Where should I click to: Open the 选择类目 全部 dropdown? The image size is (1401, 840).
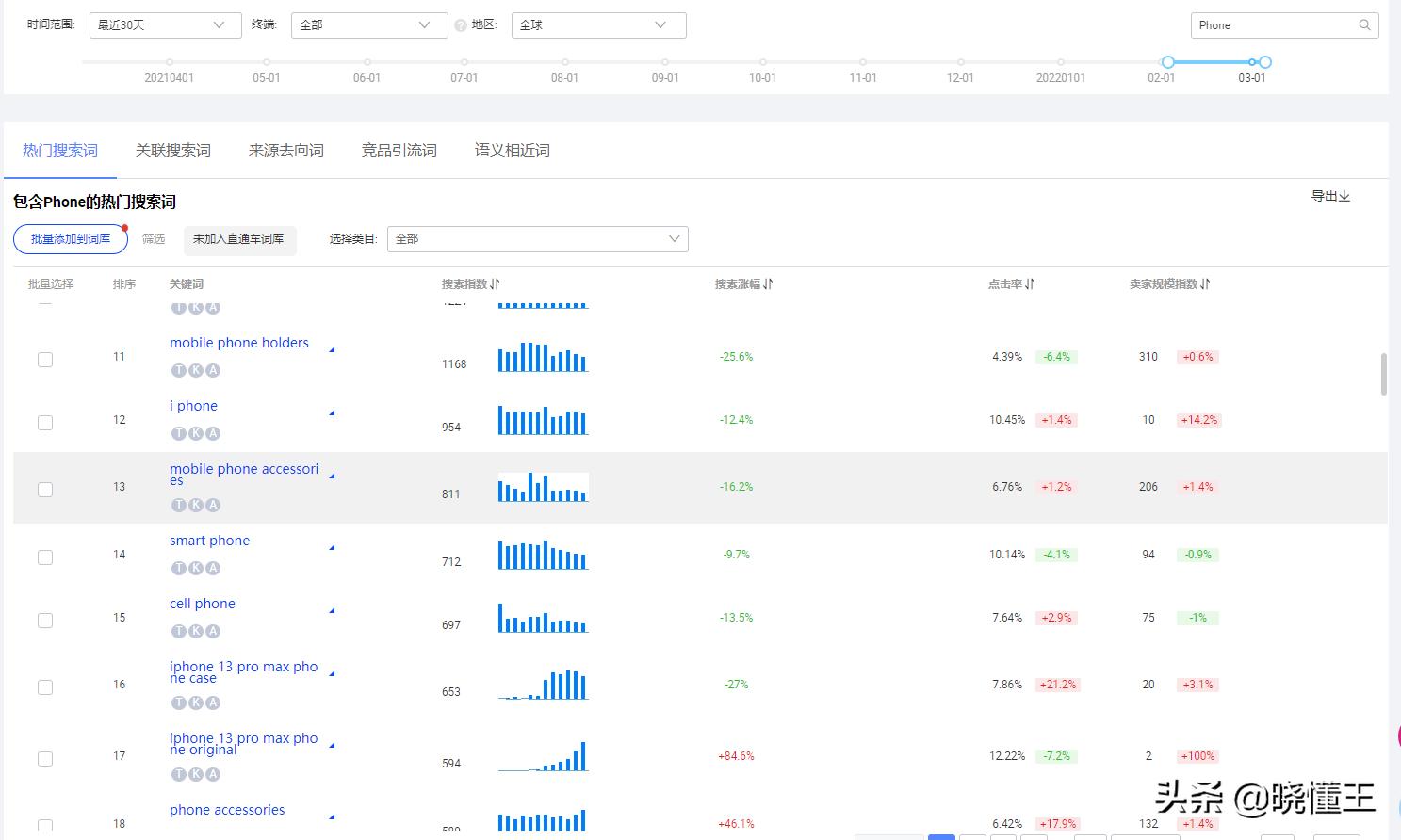(537, 239)
